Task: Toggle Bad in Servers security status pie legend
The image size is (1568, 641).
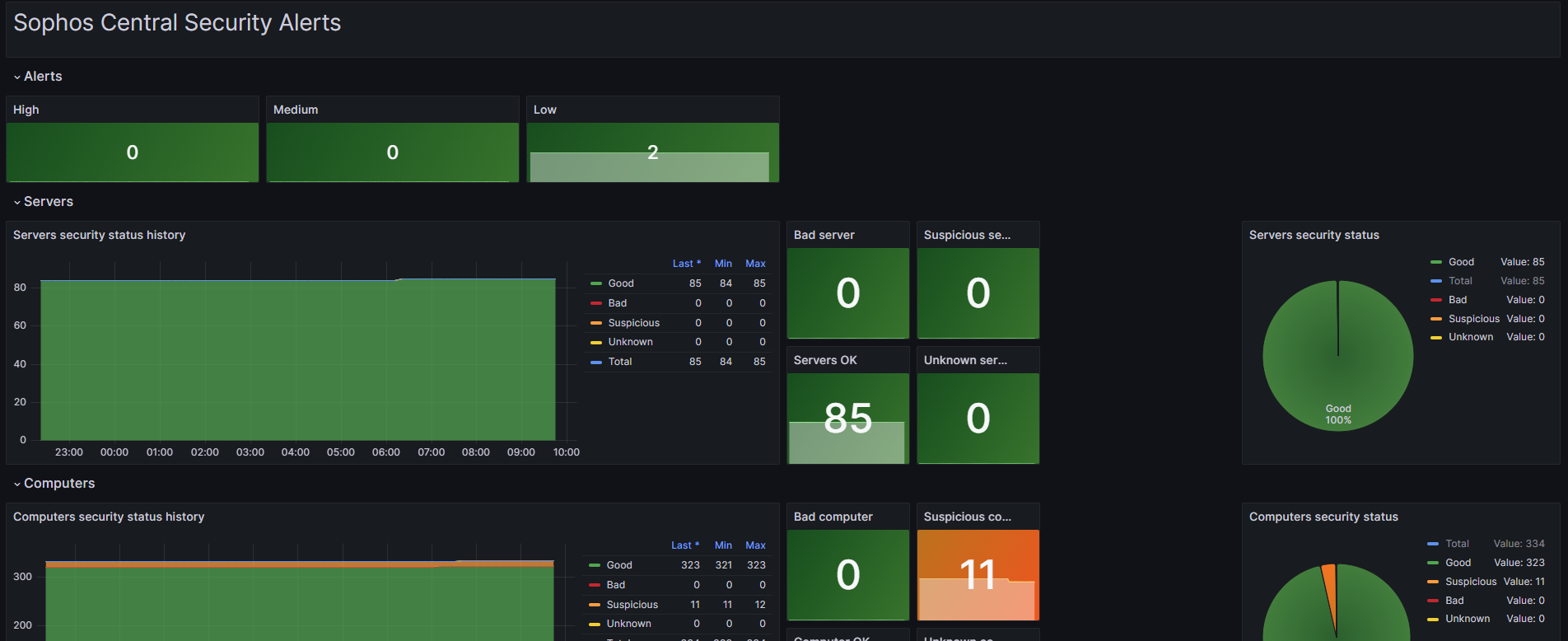Action: point(1458,300)
